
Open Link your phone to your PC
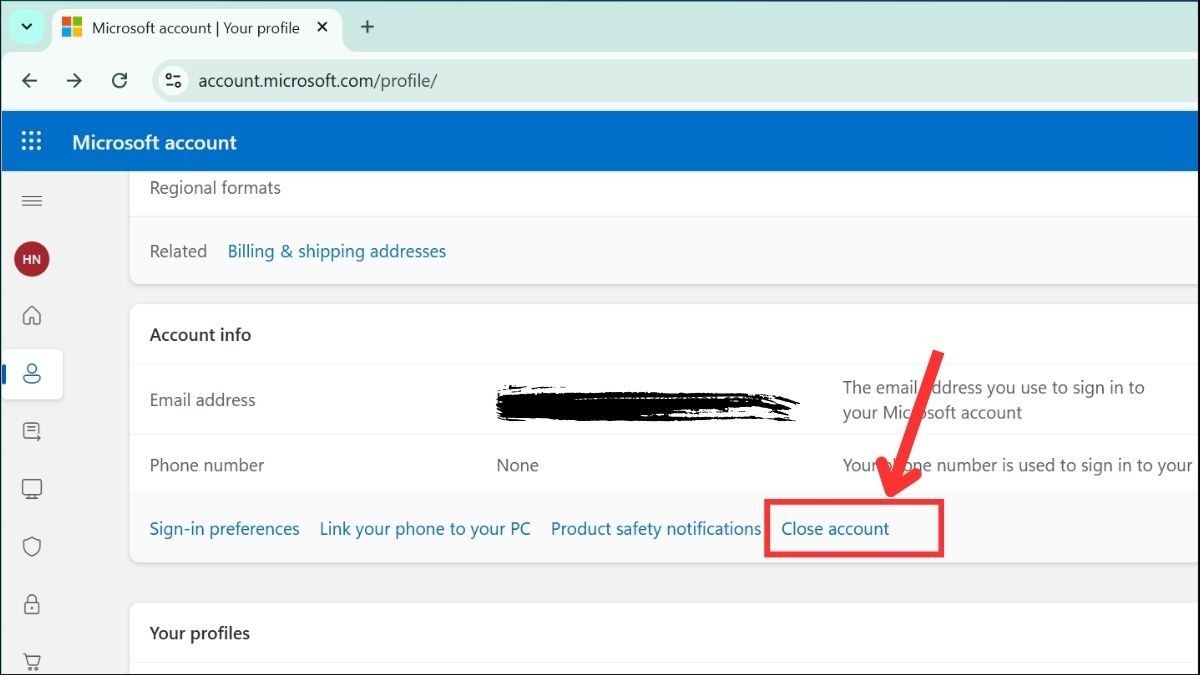425,529
